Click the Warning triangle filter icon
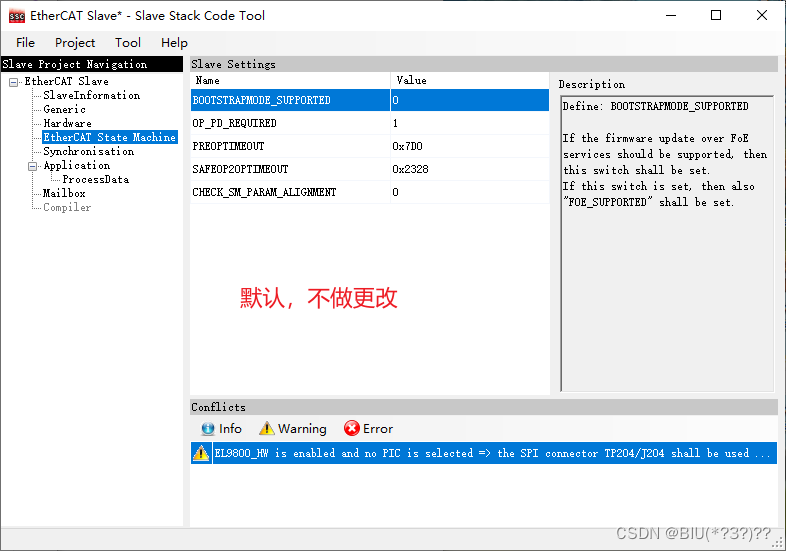Image resolution: width=786 pixels, height=551 pixels. point(267,428)
